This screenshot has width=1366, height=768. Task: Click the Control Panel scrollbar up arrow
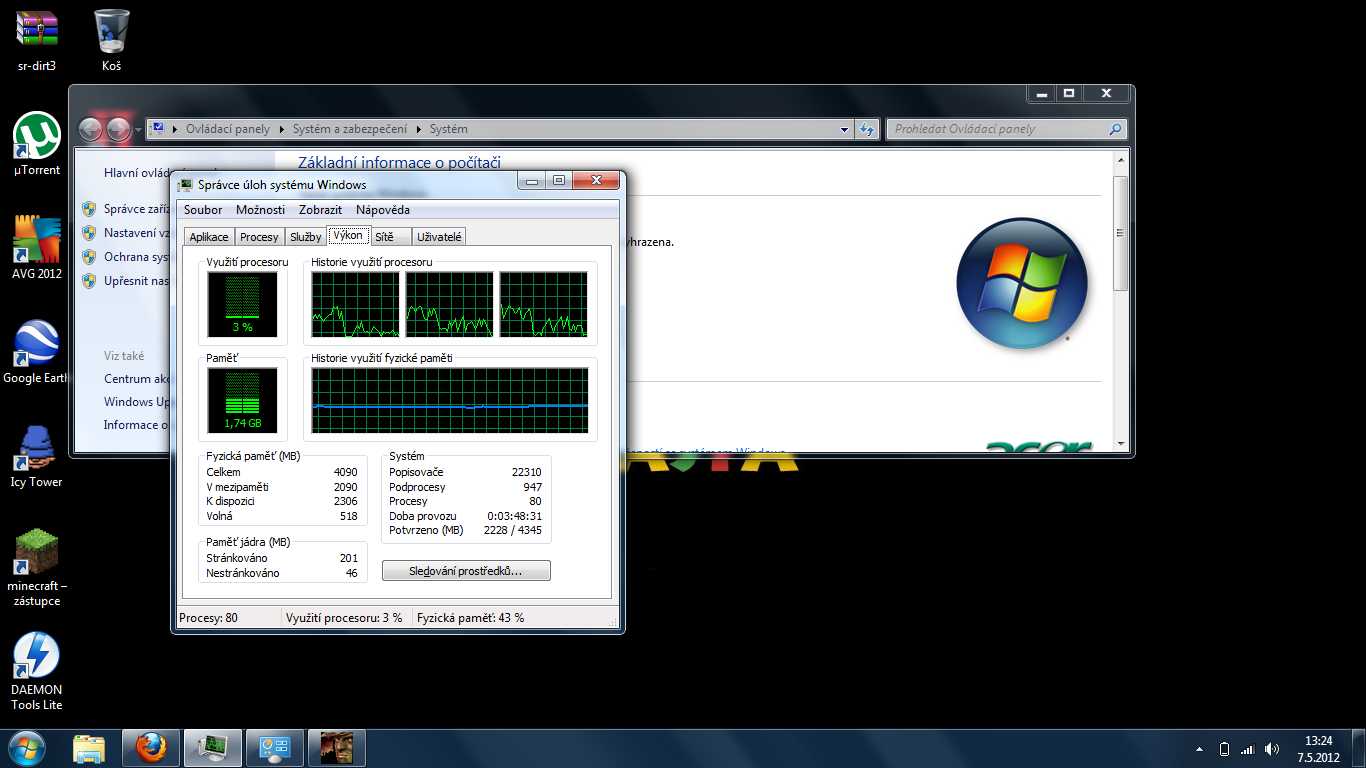tap(1121, 159)
